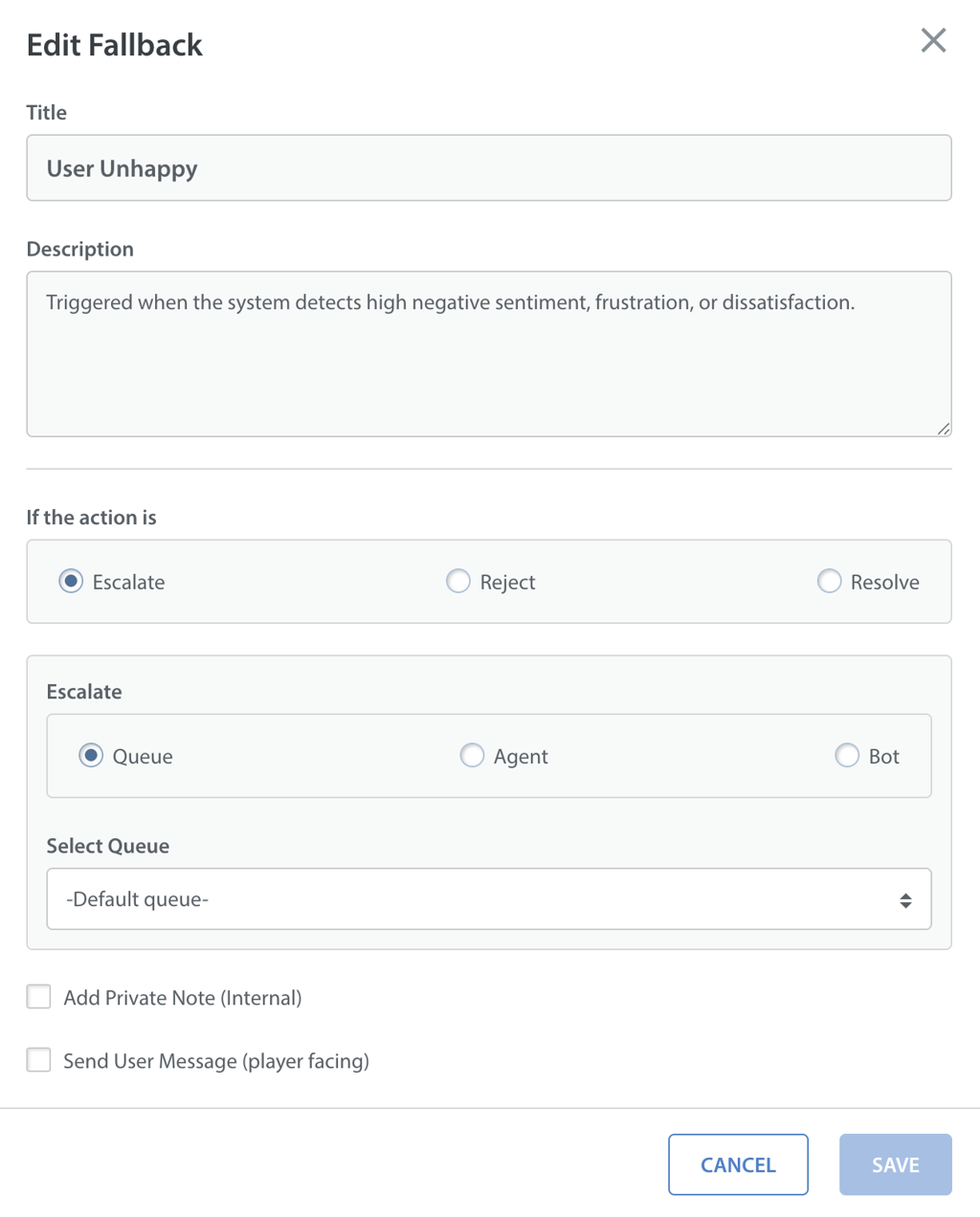Close the Edit Fallback dialog with X icon
Image resolution: width=980 pixels, height=1217 pixels.
point(933,40)
